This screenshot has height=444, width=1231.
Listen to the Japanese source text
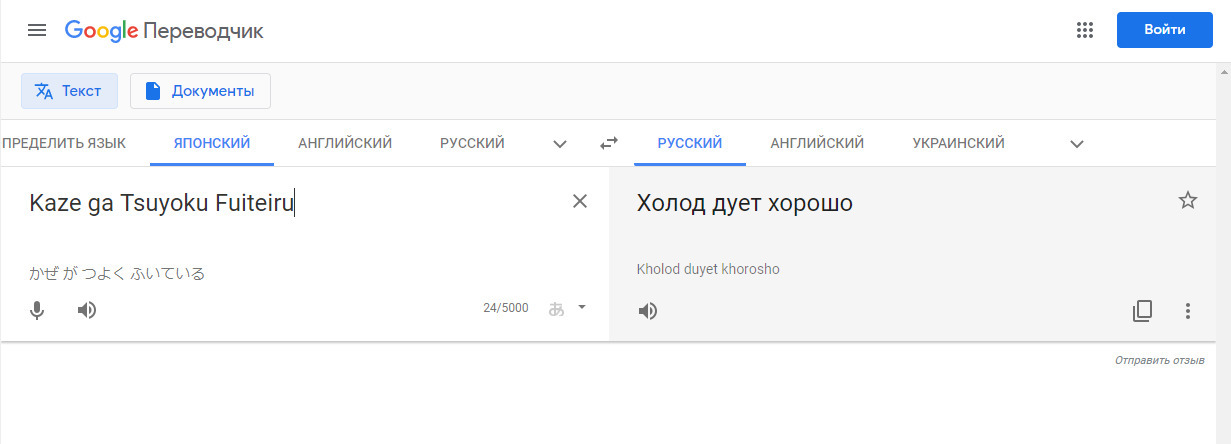click(x=87, y=310)
